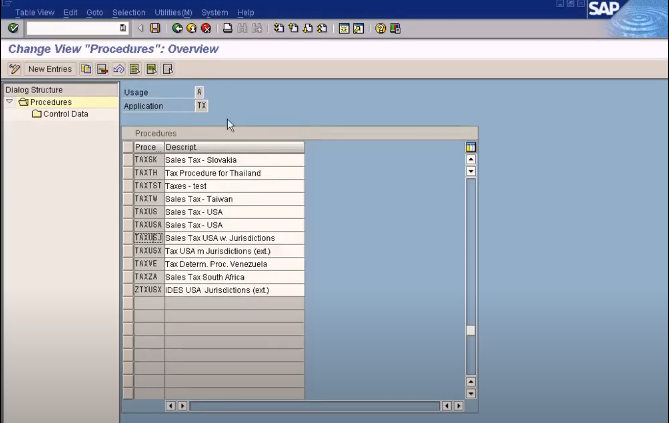The height and width of the screenshot is (423, 669).
Task: Open the Table View menu
Action: click(x=35, y=12)
